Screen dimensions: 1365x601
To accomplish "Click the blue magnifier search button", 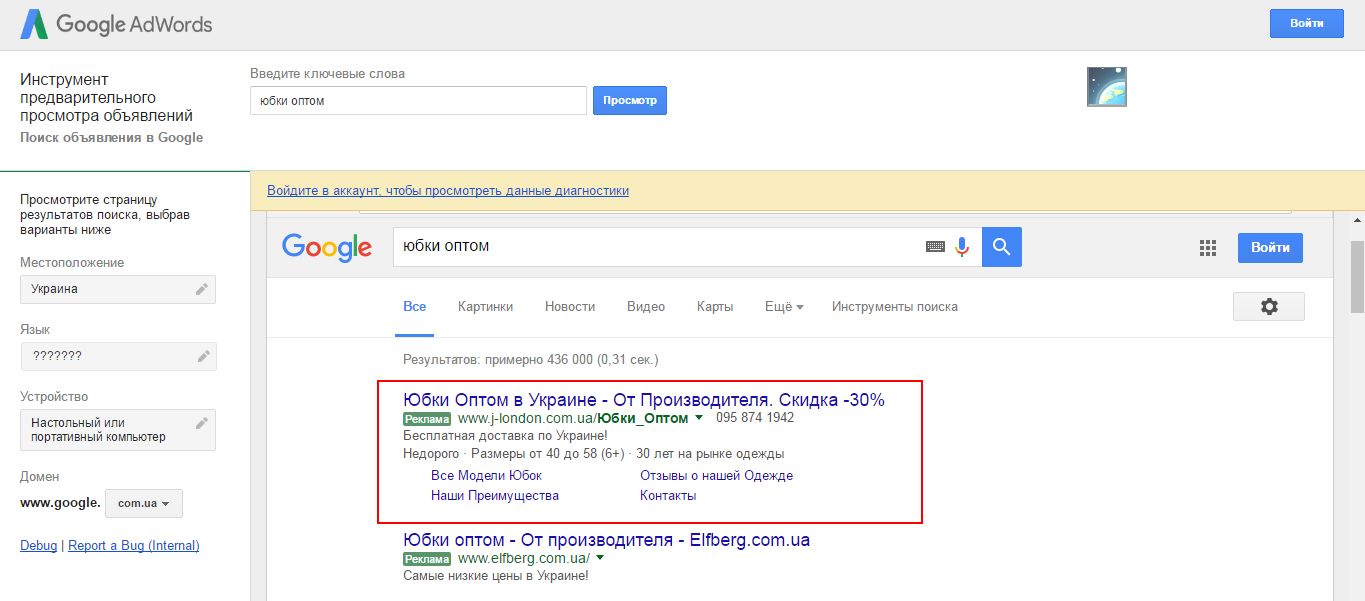I will coord(1002,246).
